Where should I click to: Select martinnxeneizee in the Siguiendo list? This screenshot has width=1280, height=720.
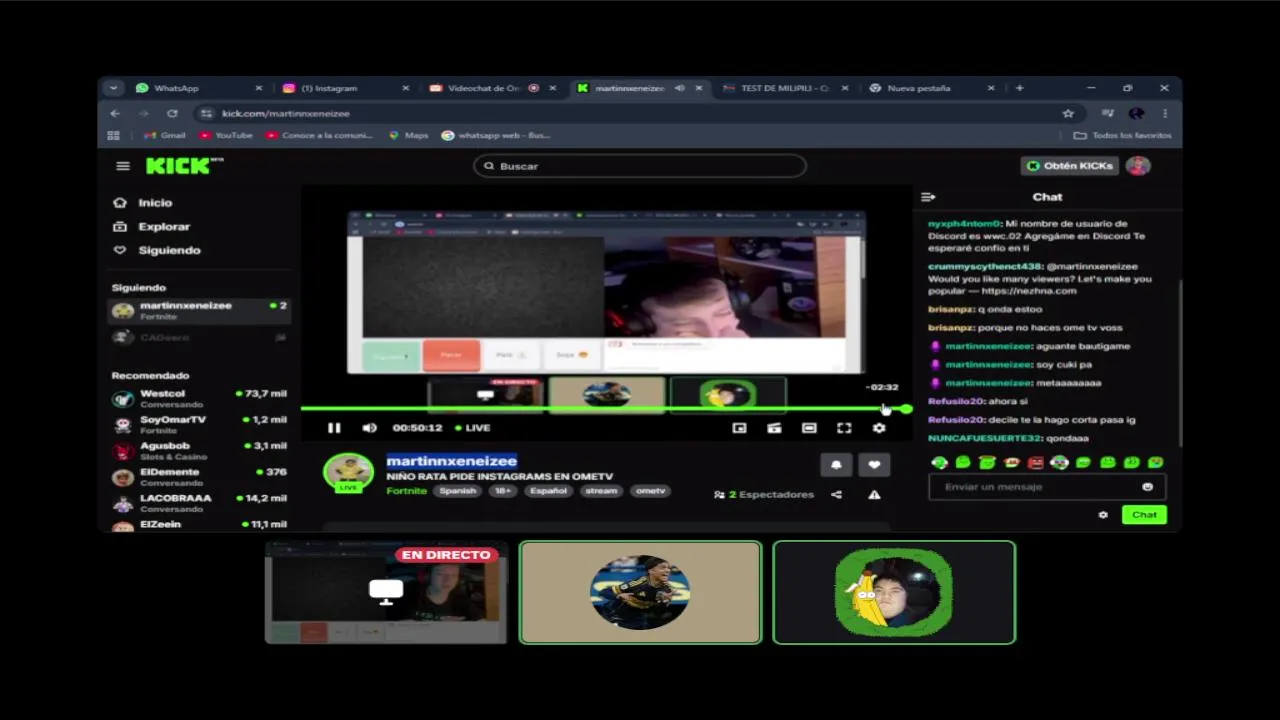click(199, 310)
